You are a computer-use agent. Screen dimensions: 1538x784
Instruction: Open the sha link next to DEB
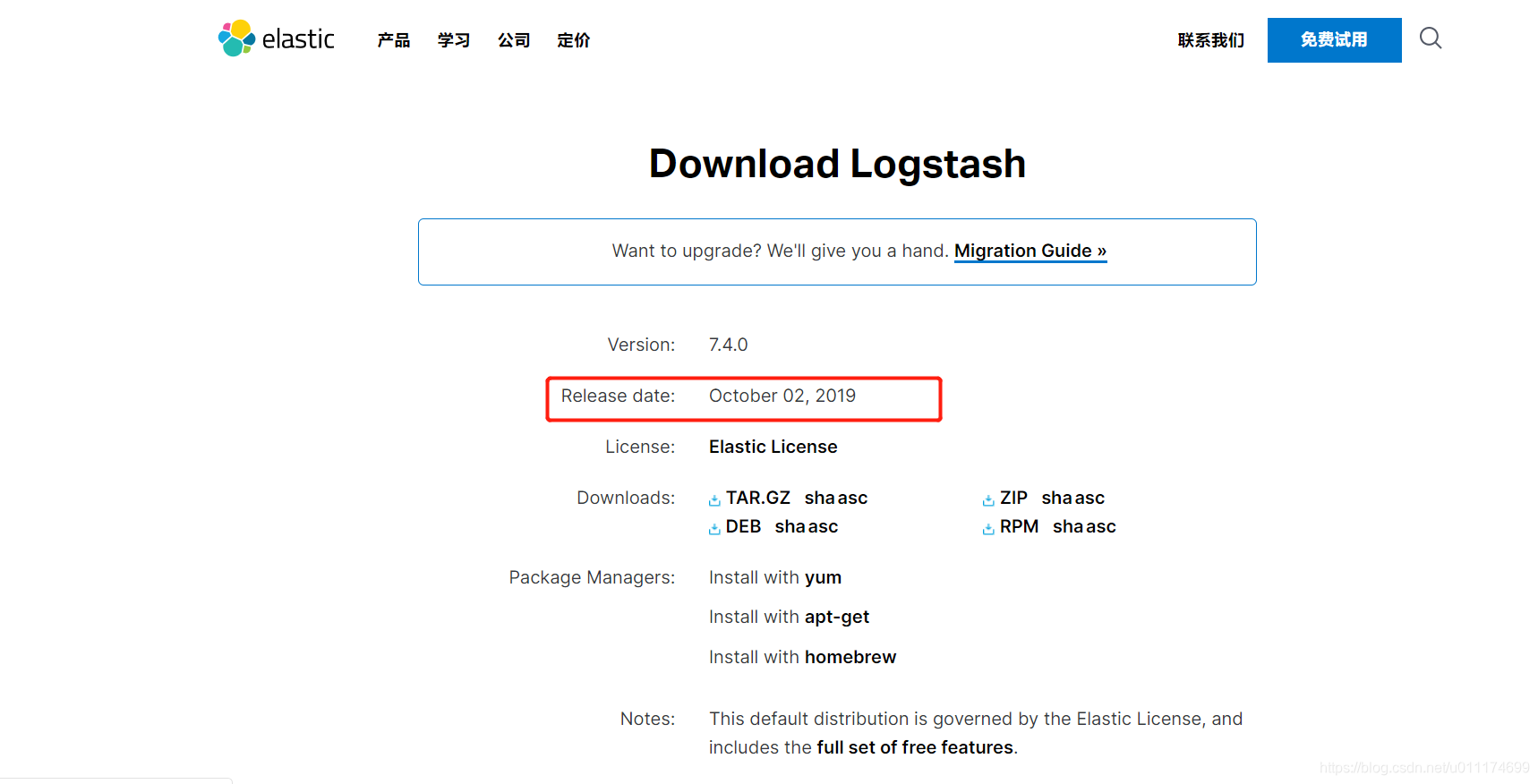tap(790, 526)
